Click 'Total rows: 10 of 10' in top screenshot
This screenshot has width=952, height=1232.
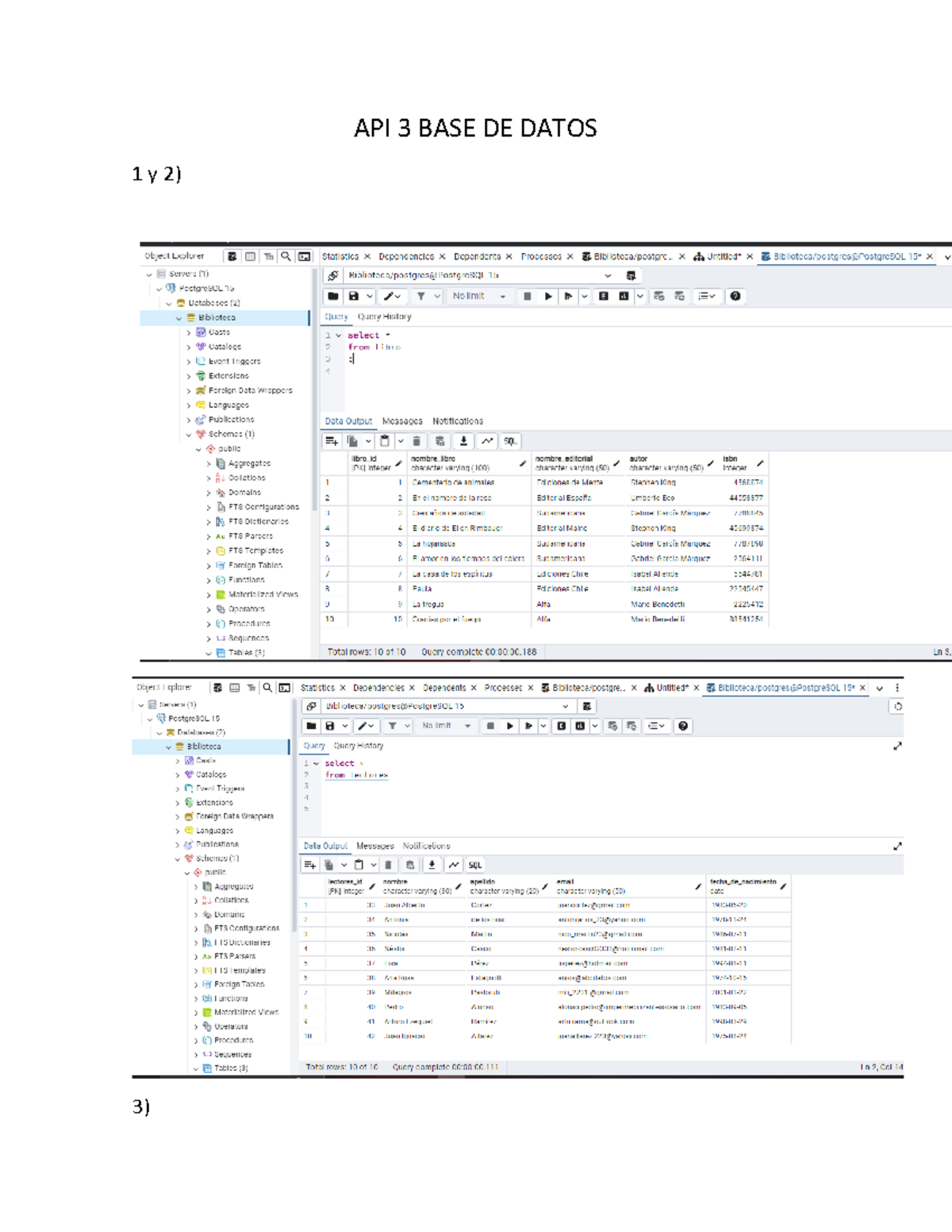pos(367,652)
